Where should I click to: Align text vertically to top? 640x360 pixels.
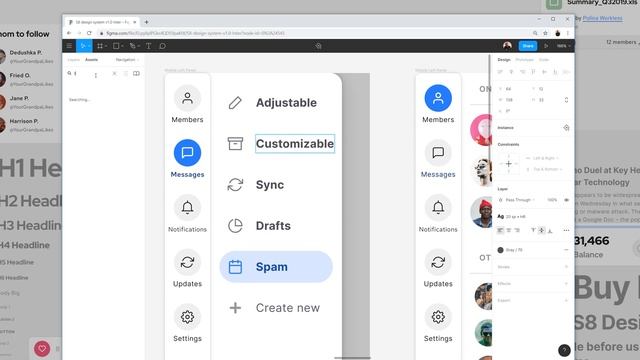pos(533,230)
